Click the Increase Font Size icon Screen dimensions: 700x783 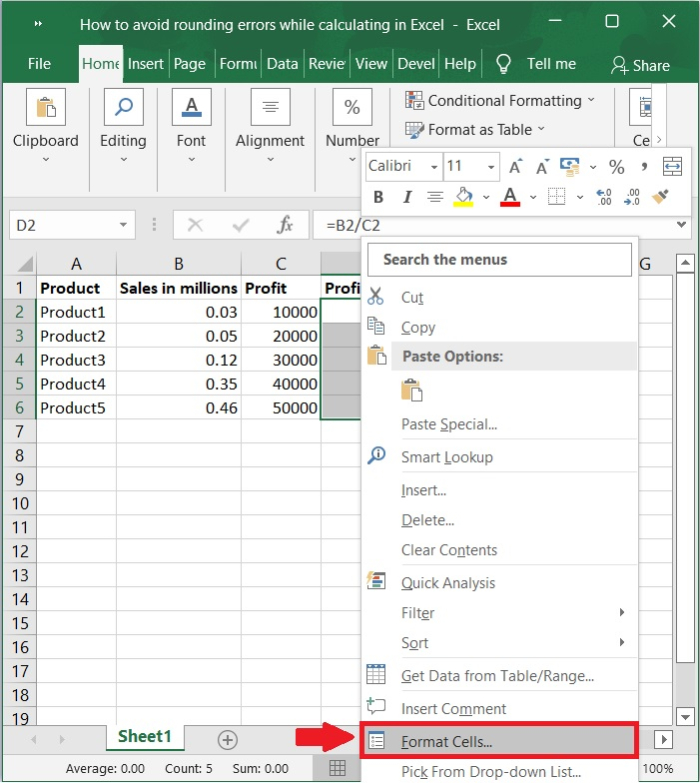click(x=515, y=166)
